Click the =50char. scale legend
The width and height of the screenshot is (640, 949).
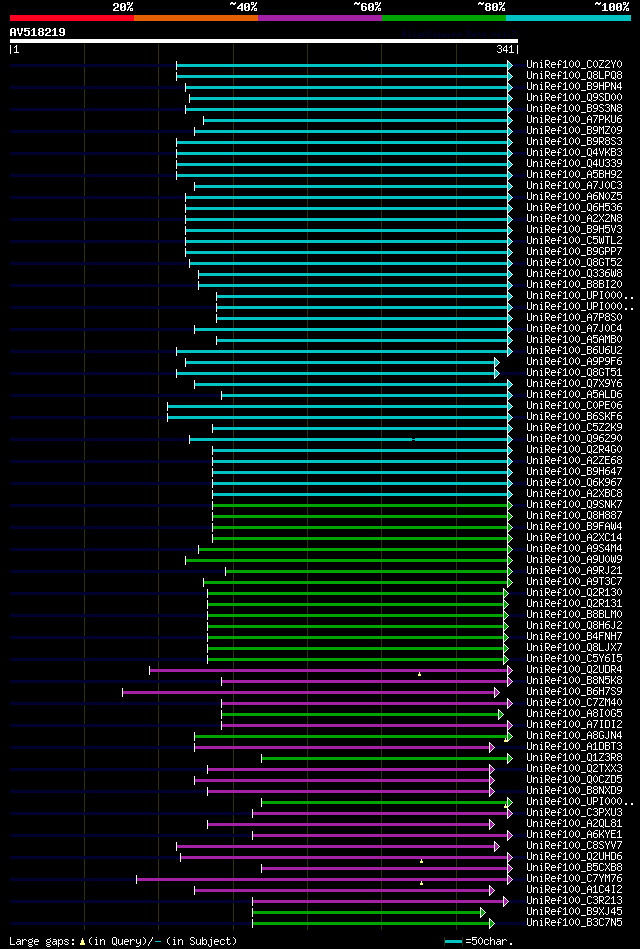pyautogui.click(x=478, y=941)
